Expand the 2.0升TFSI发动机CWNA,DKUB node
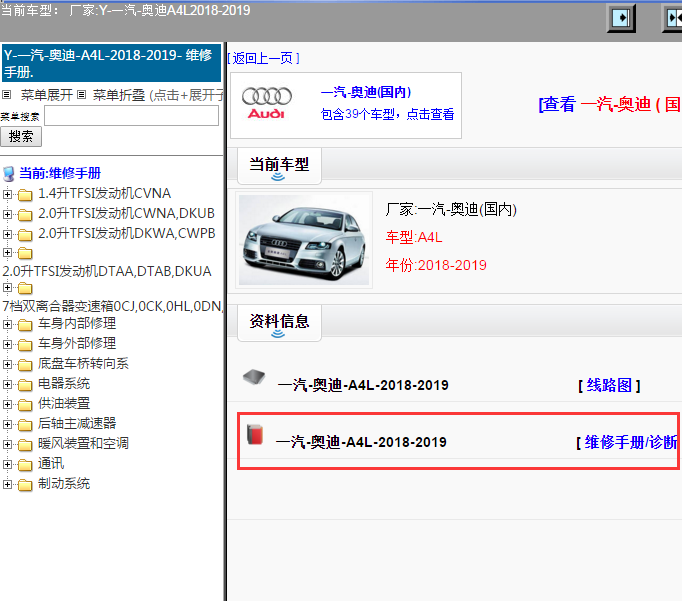The height and width of the screenshot is (601, 682). point(7,214)
